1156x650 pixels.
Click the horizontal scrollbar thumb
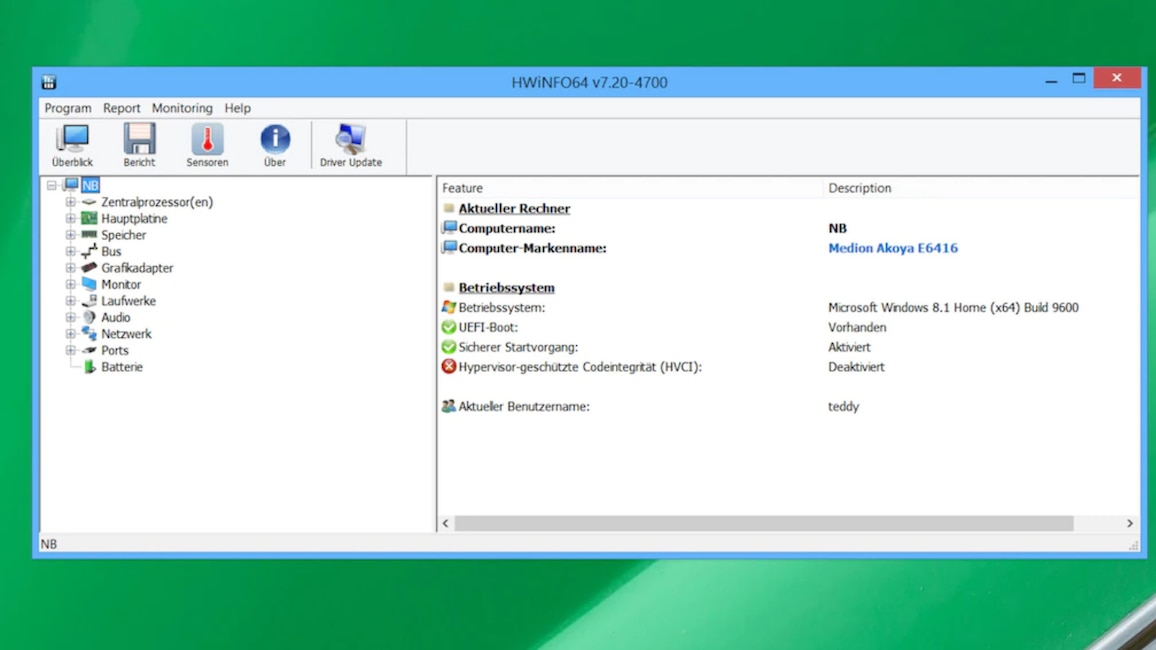click(x=764, y=523)
